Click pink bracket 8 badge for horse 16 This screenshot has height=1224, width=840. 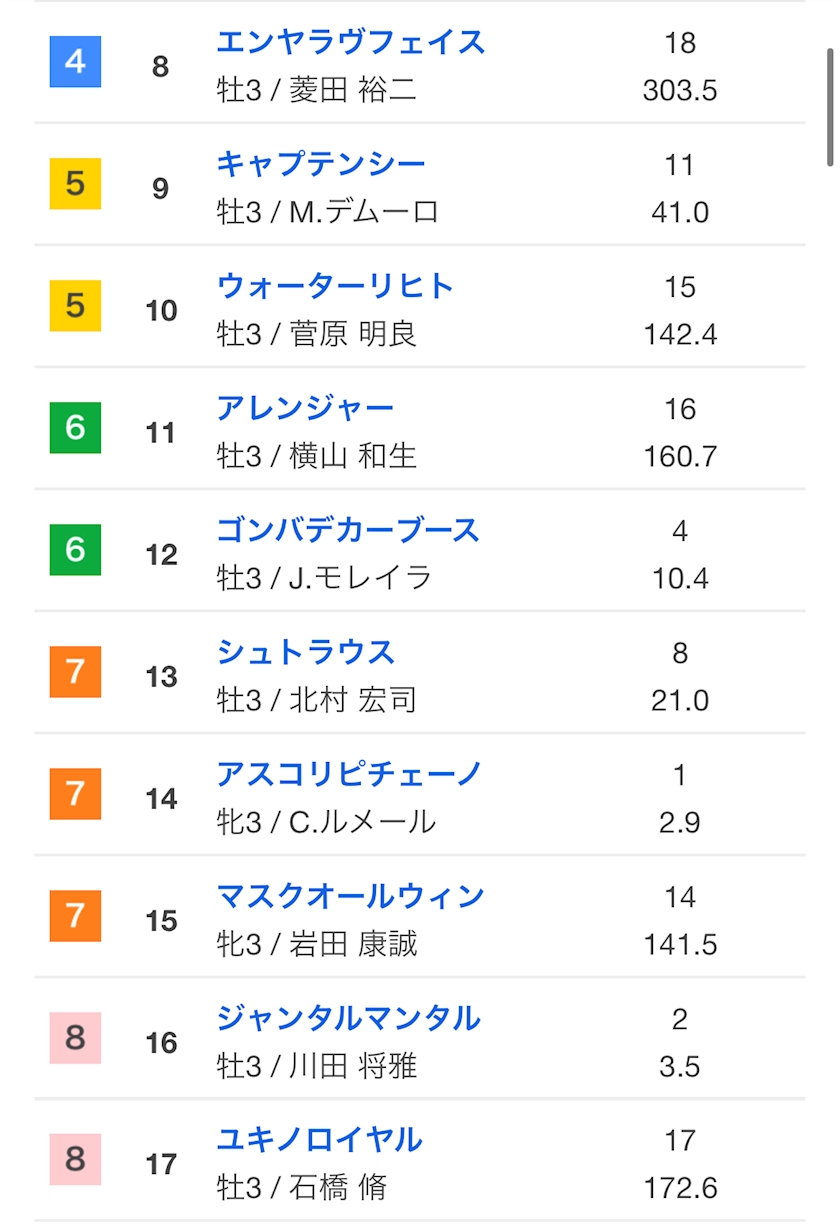pos(76,1038)
